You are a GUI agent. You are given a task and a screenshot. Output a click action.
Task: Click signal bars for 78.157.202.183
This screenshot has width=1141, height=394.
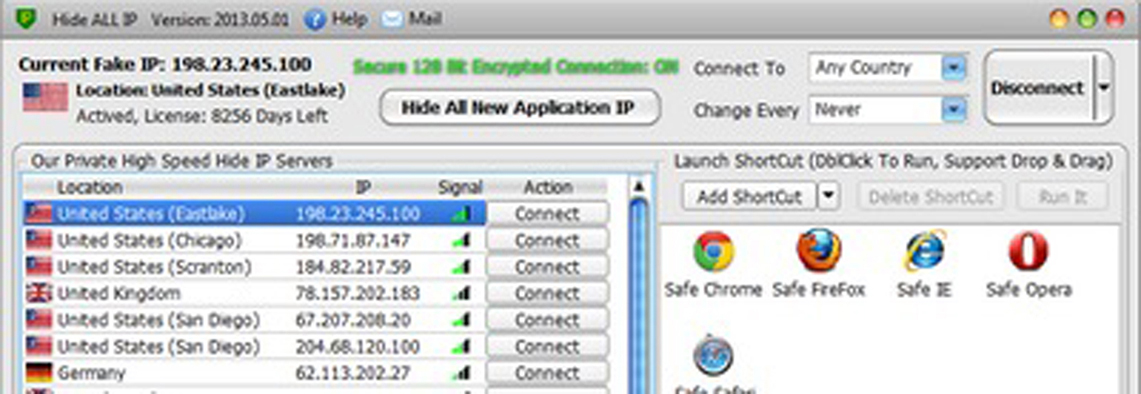(x=461, y=293)
